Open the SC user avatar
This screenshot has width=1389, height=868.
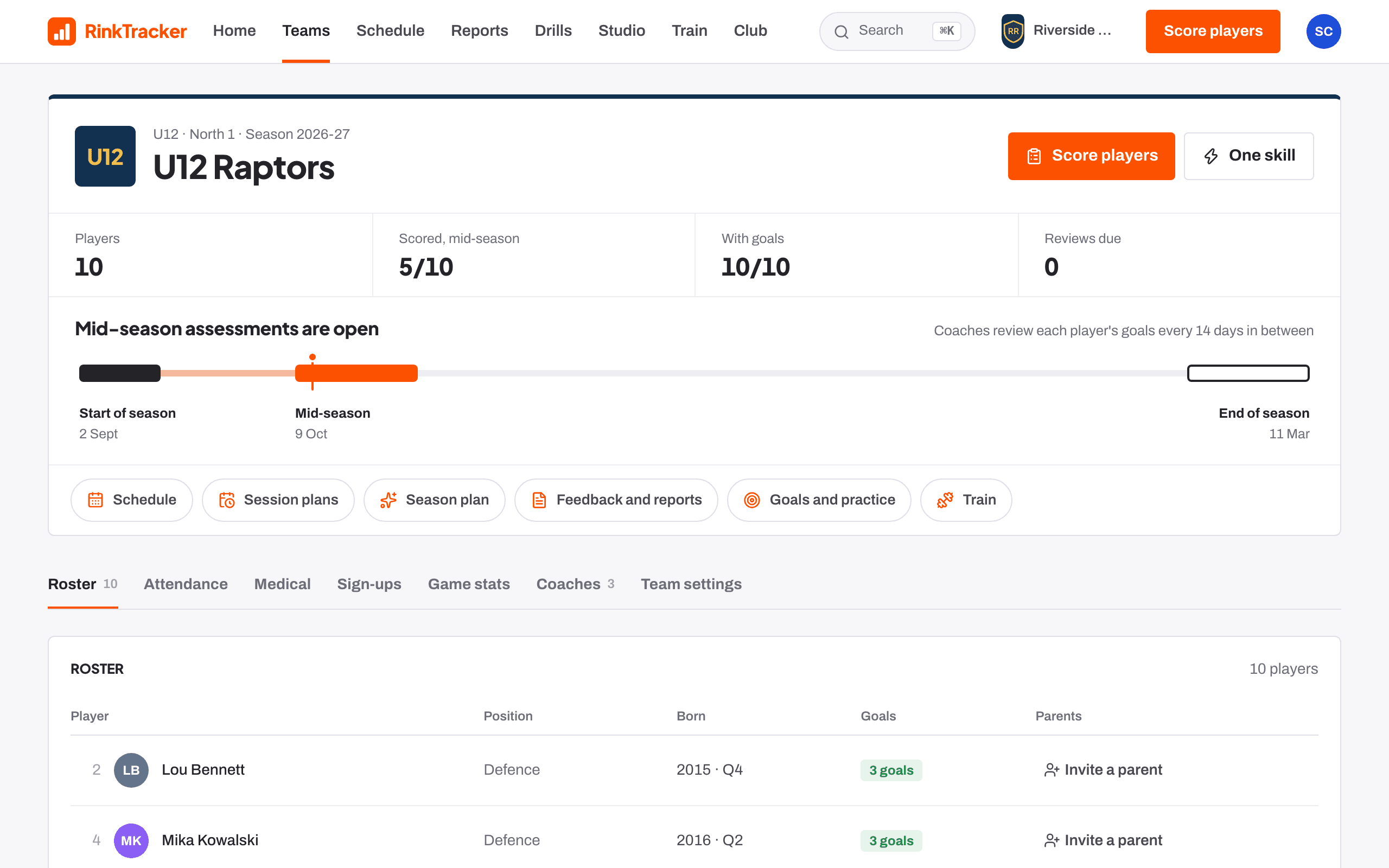pos(1323,31)
